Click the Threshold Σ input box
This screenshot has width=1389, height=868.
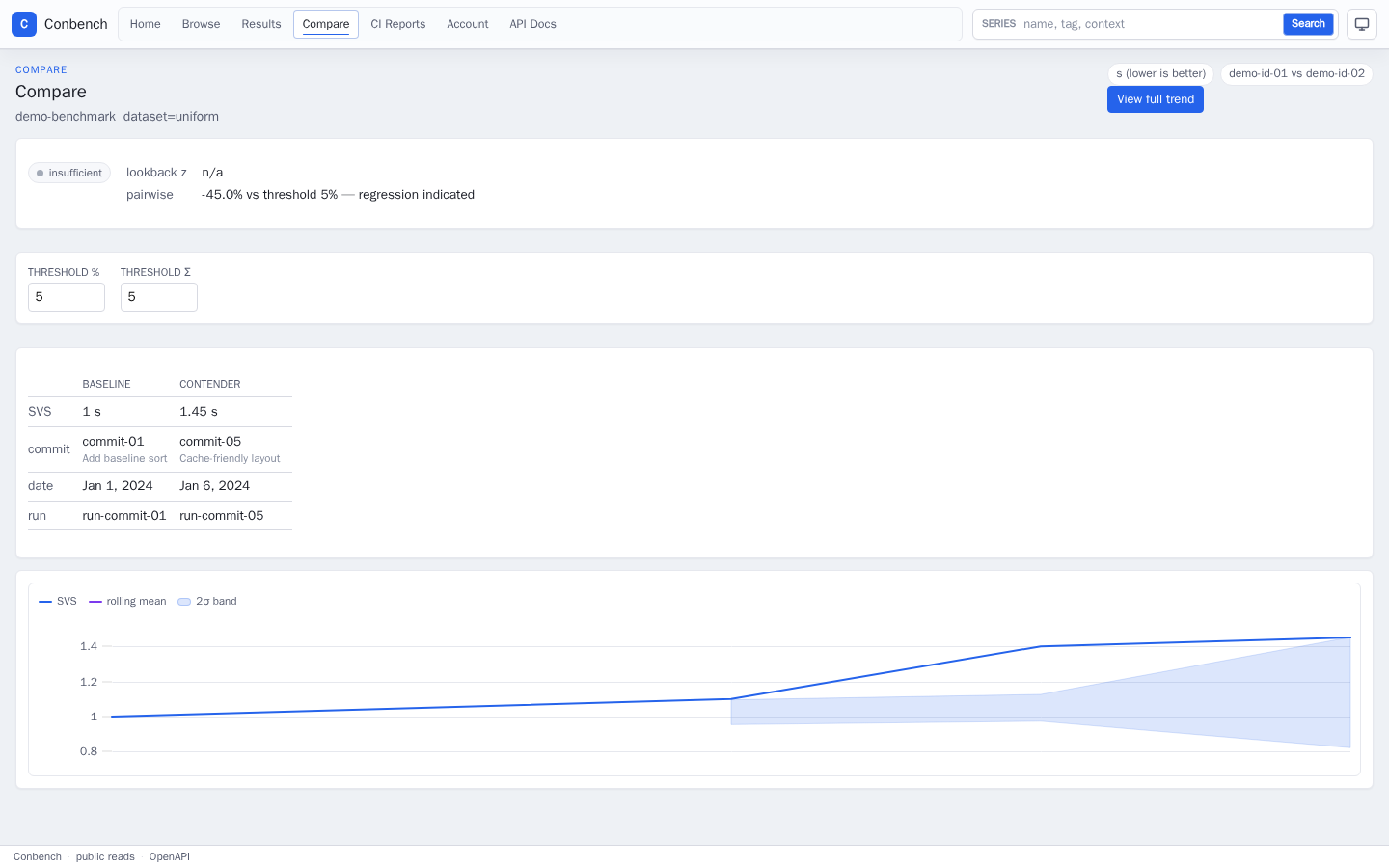[x=159, y=297]
